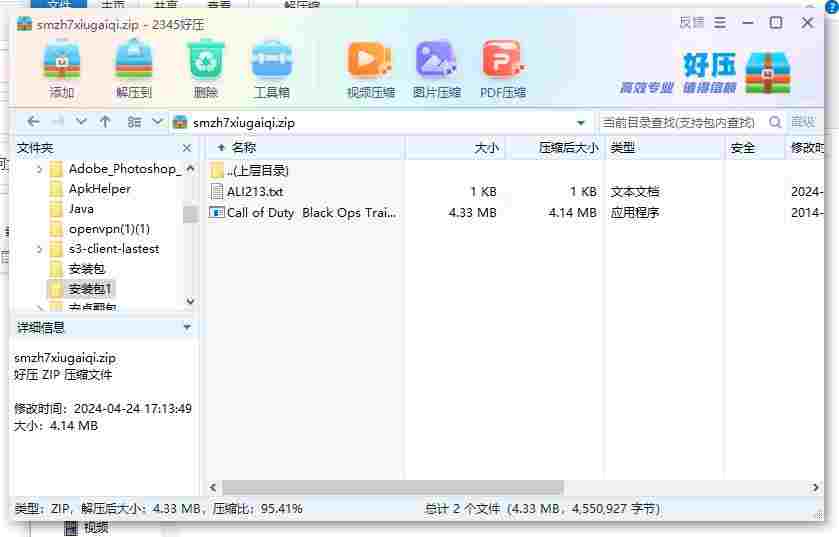The image size is (839, 537).
Task: Click the 好压 archive logo at top right
Action: (x=768, y=73)
